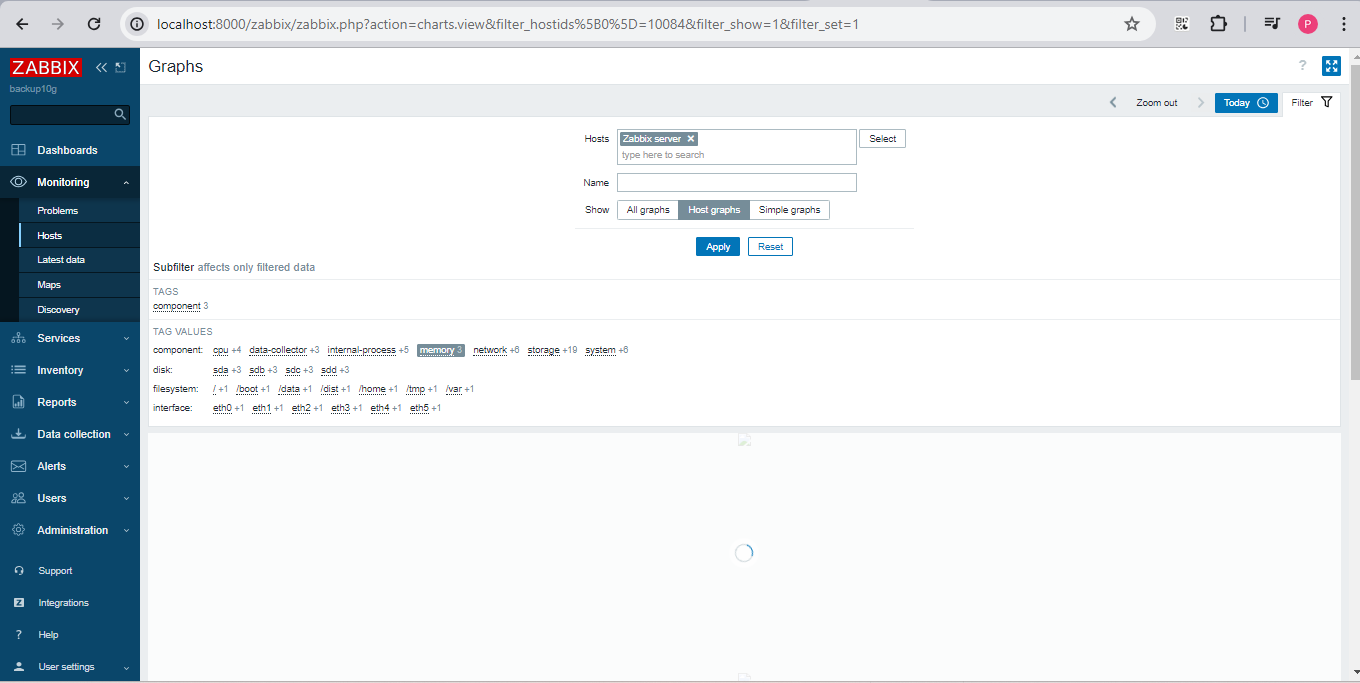
Task: Click the Reset button
Action: tap(770, 247)
